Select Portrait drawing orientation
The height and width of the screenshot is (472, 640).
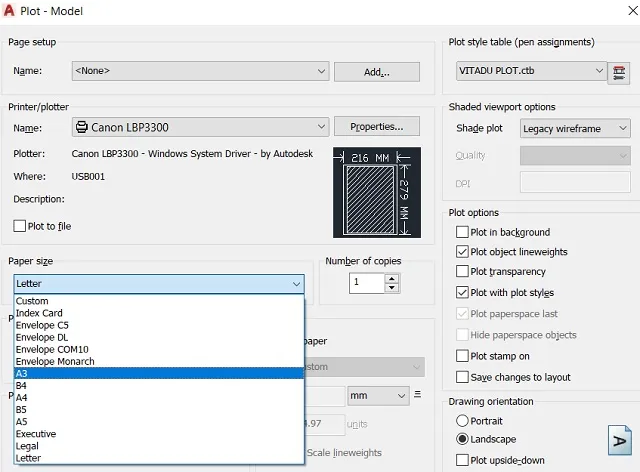coord(462,421)
